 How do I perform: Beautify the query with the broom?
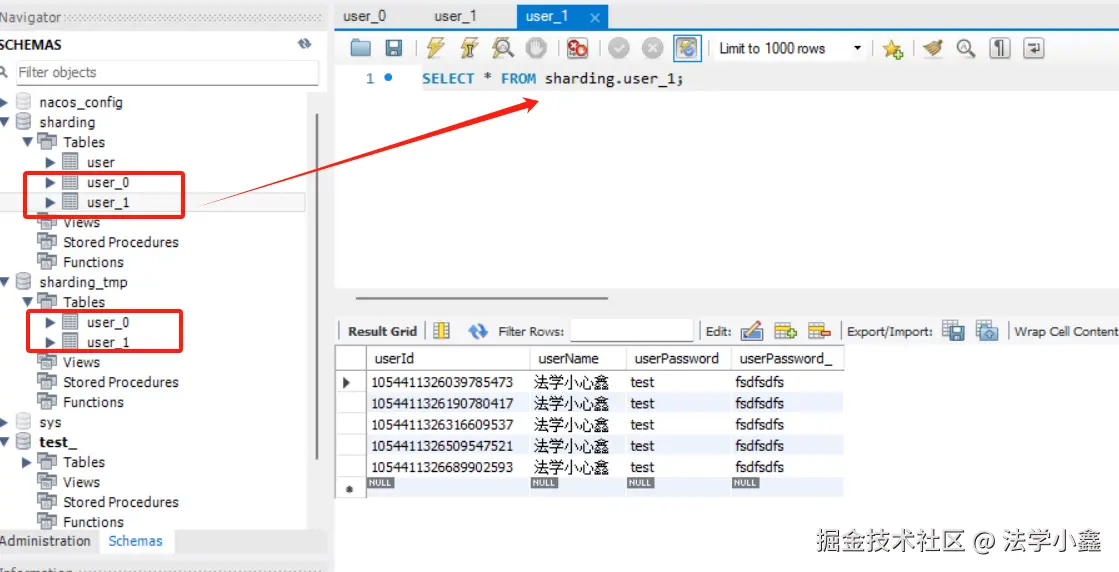932,48
